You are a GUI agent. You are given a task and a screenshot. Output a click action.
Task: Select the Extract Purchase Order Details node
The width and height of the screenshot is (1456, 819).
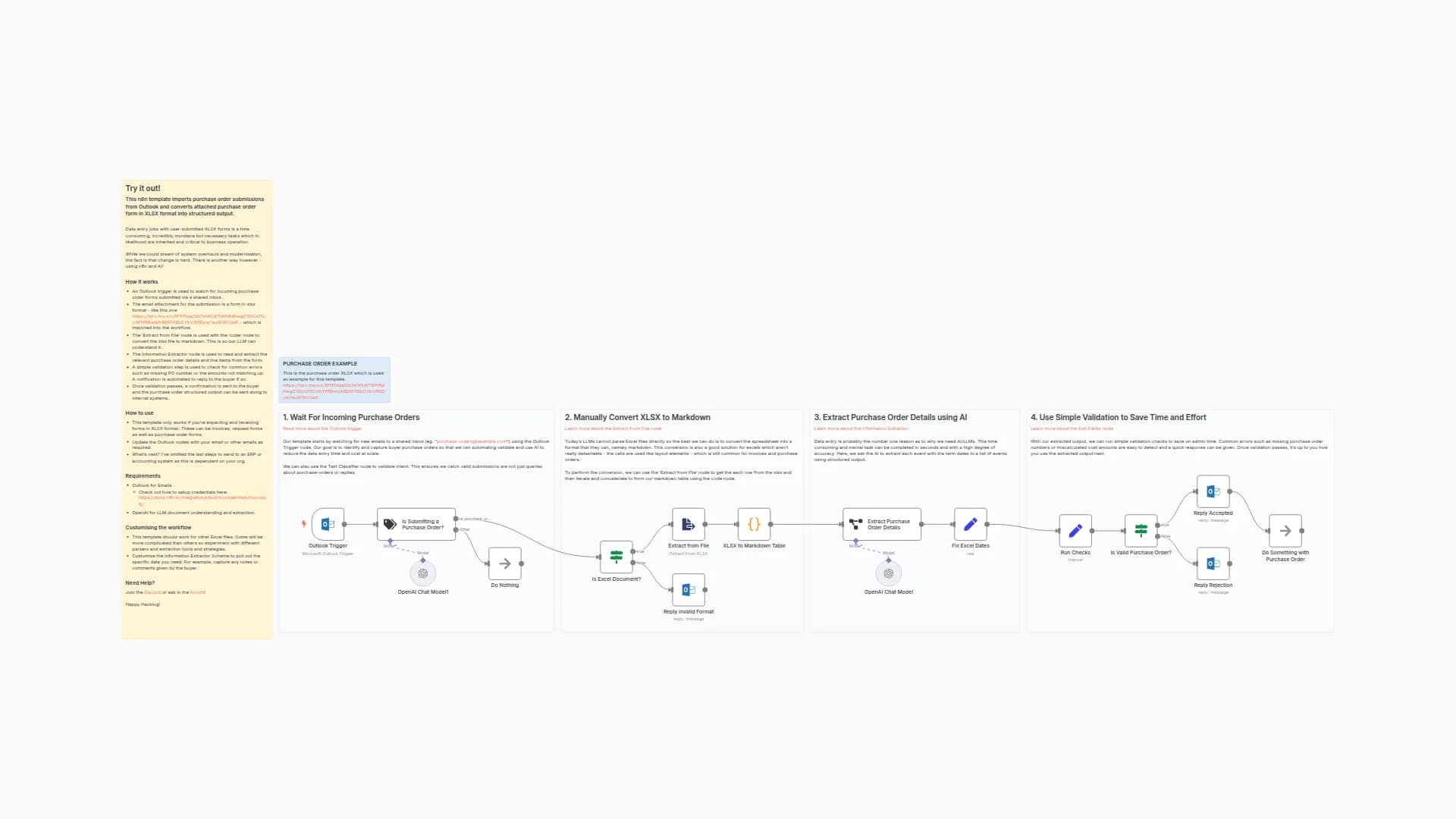pos(882,524)
